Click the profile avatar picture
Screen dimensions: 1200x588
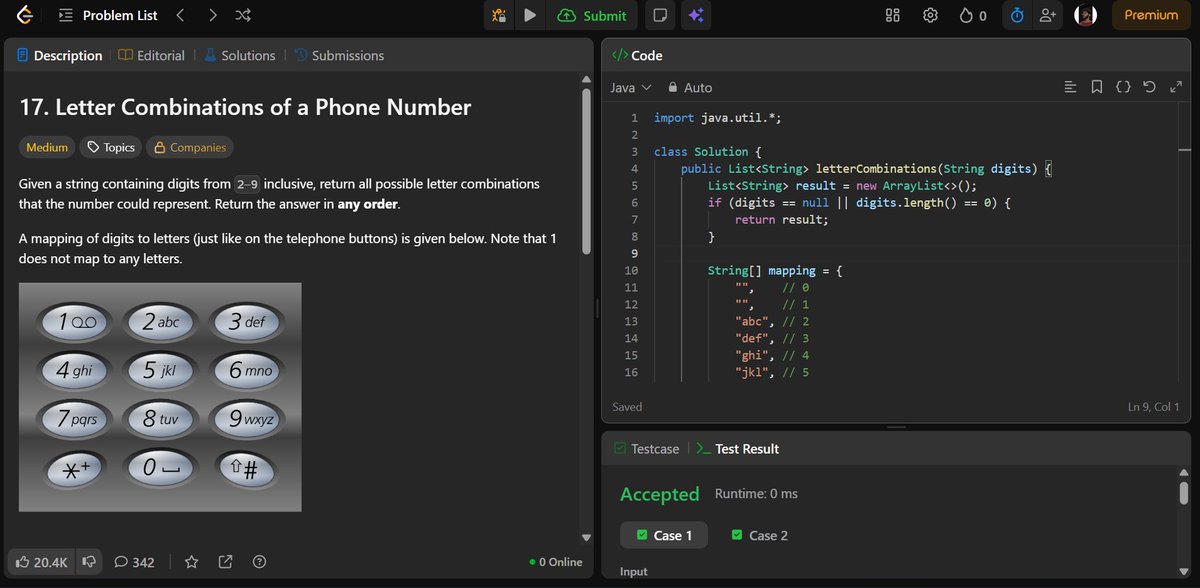1085,15
